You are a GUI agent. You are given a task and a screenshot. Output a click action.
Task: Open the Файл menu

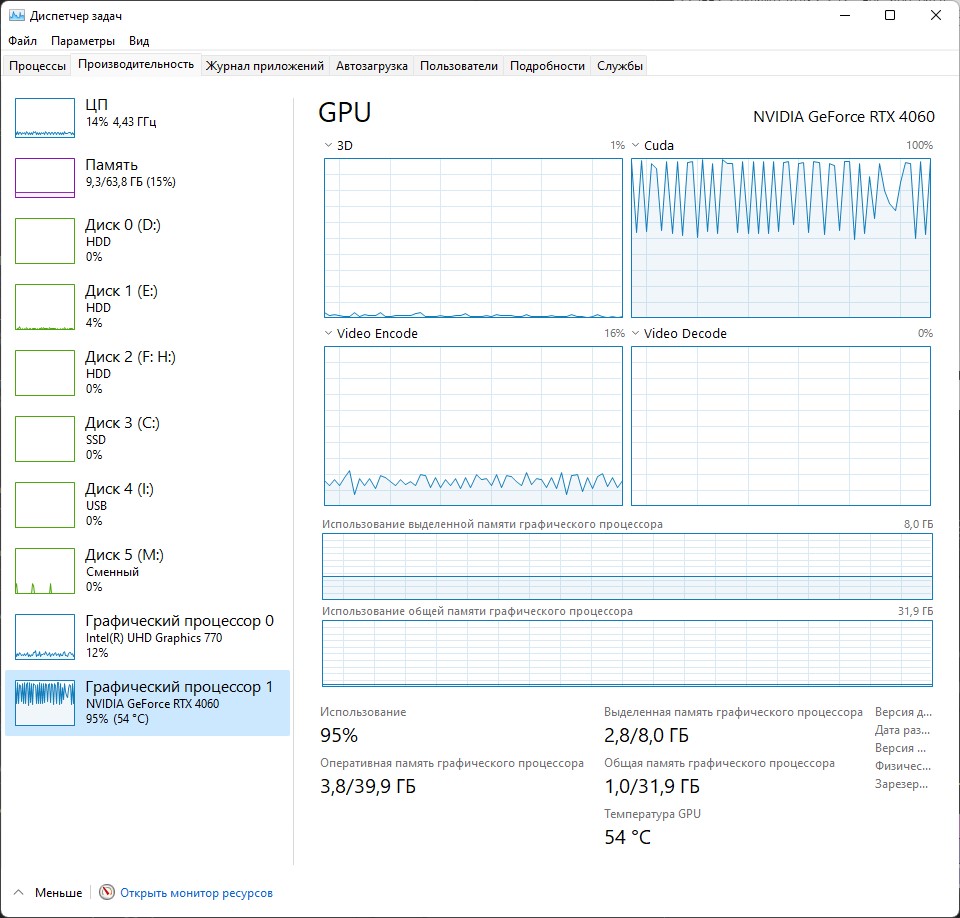tap(23, 40)
